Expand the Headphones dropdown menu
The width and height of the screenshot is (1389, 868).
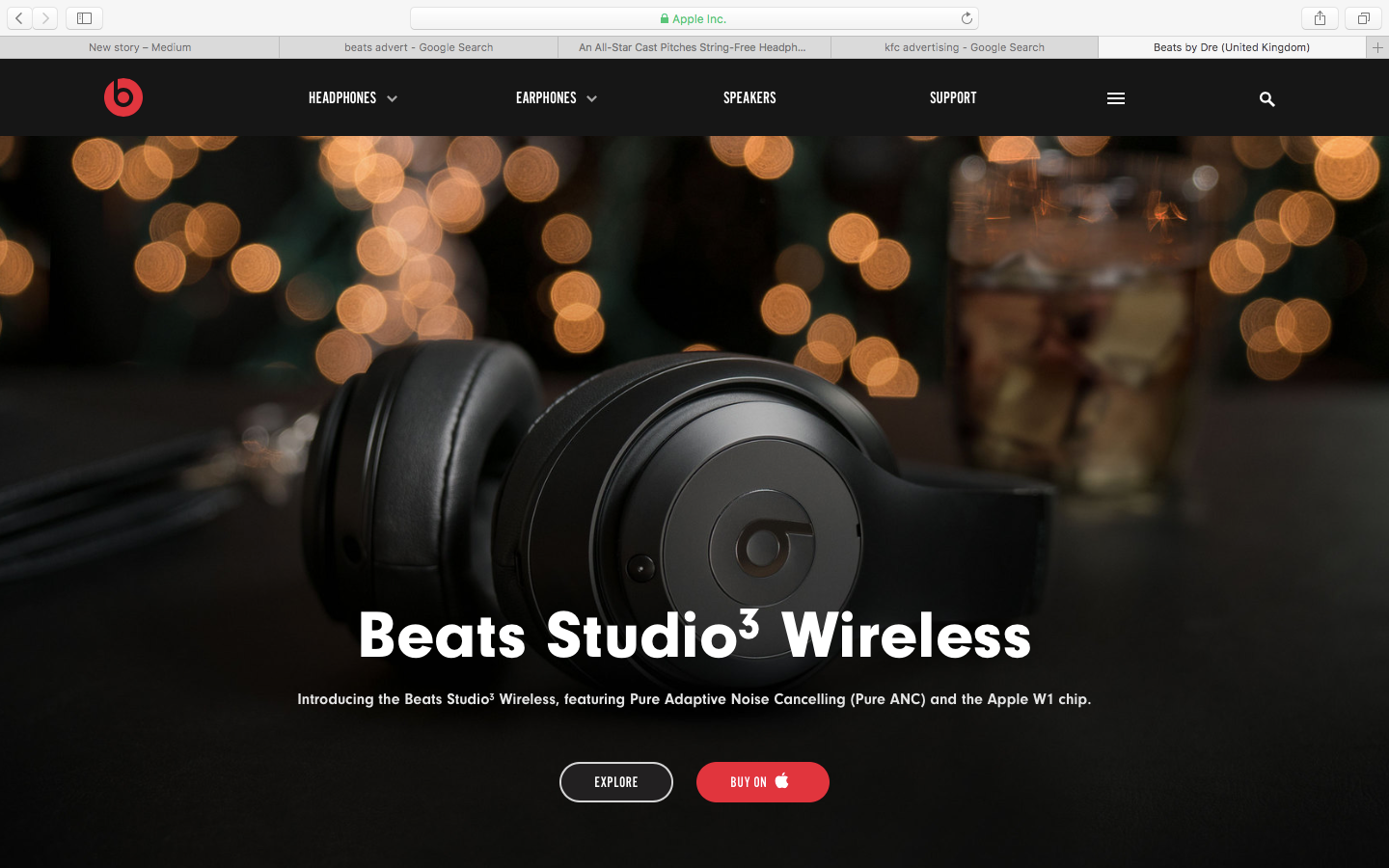(x=353, y=98)
